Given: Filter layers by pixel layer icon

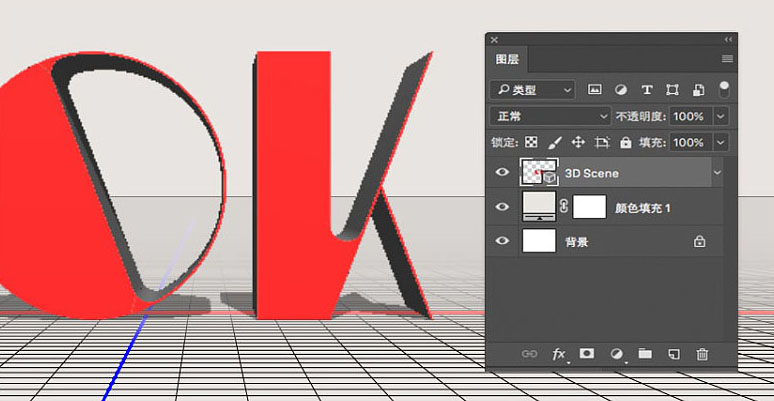Looking at the screenshot, I should pos(595,90).
